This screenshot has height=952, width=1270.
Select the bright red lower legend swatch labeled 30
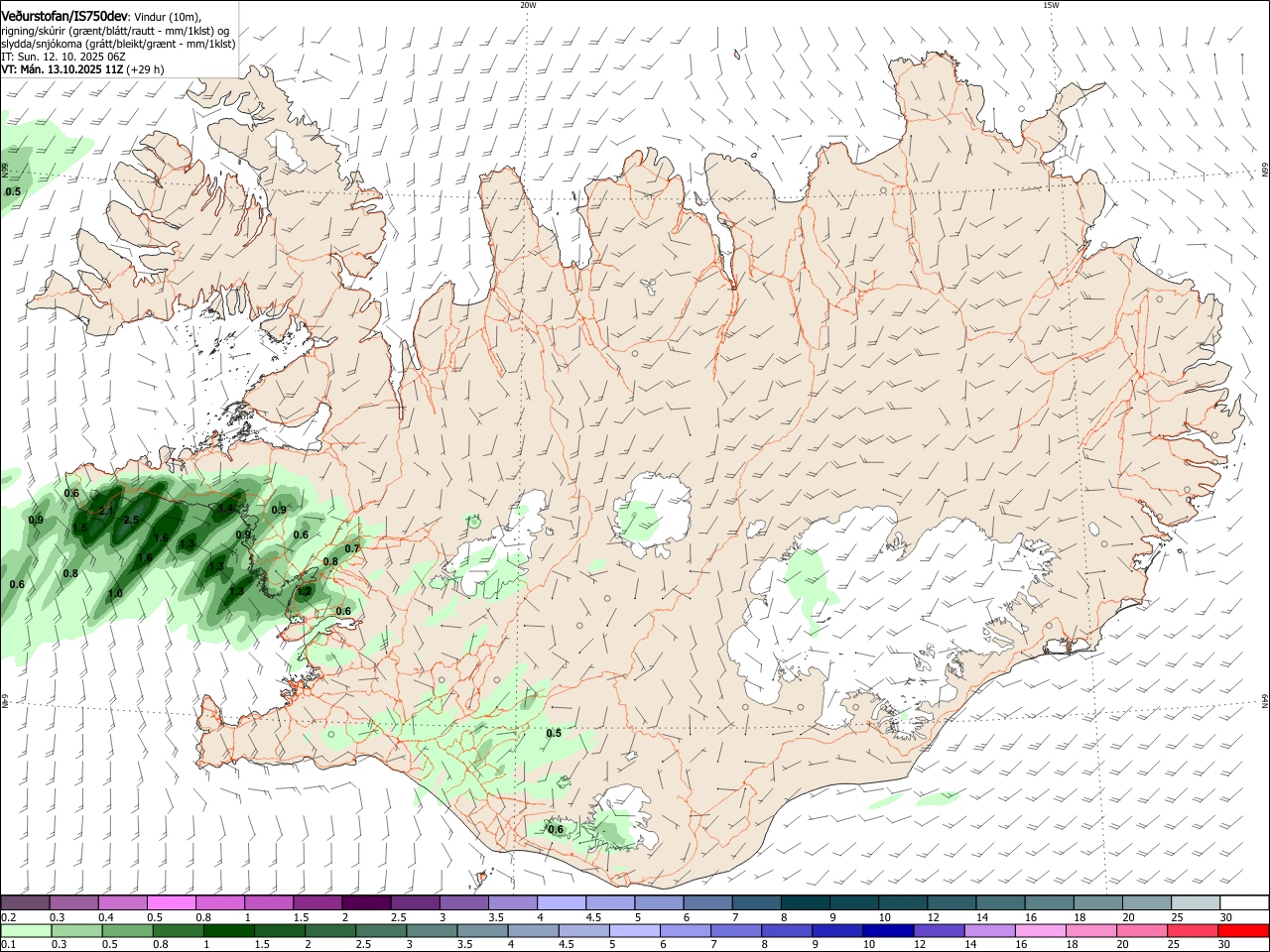(1244, 930)
